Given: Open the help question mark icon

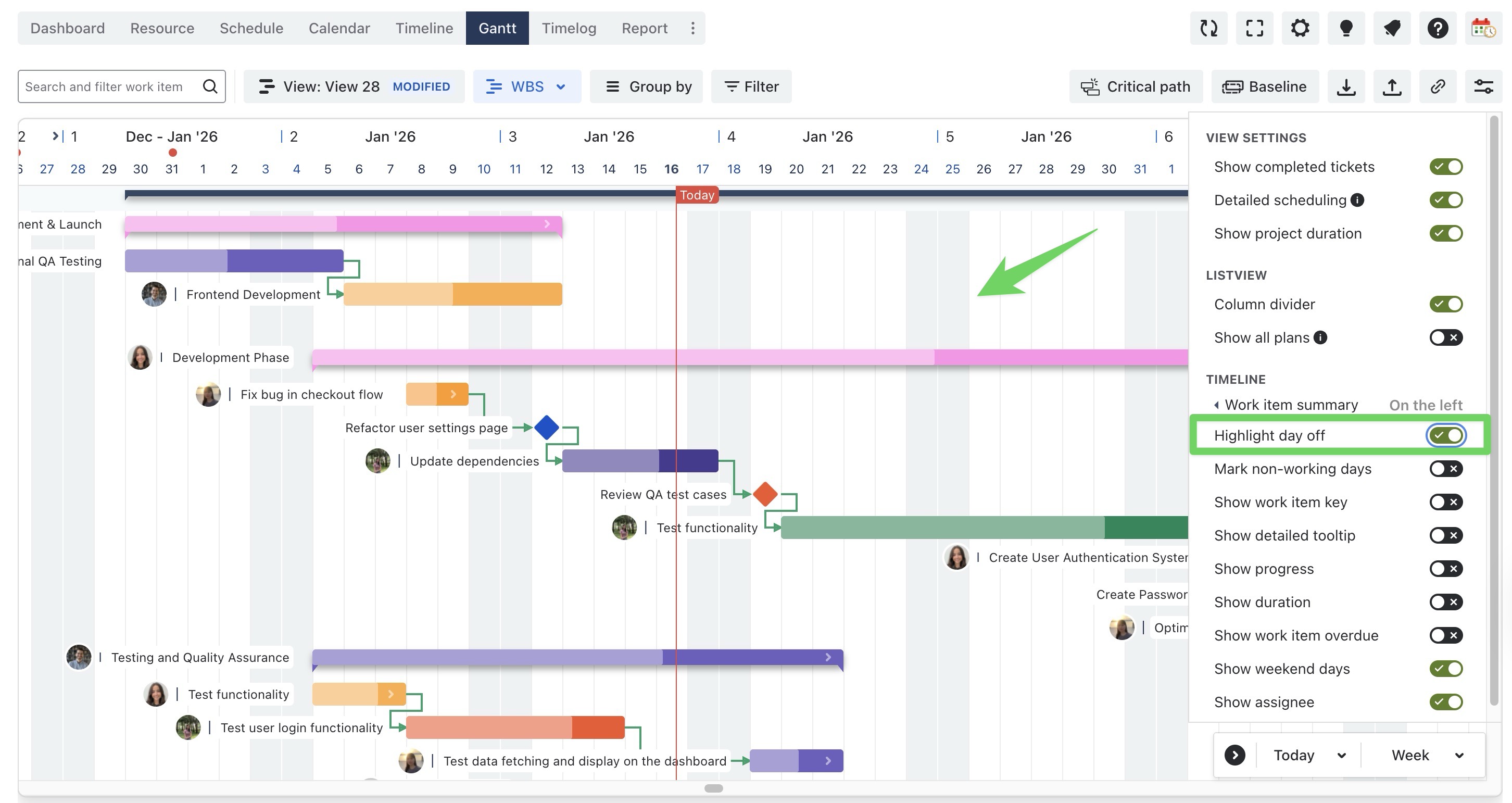Looking at the screenshot, I should (1438, 28).
